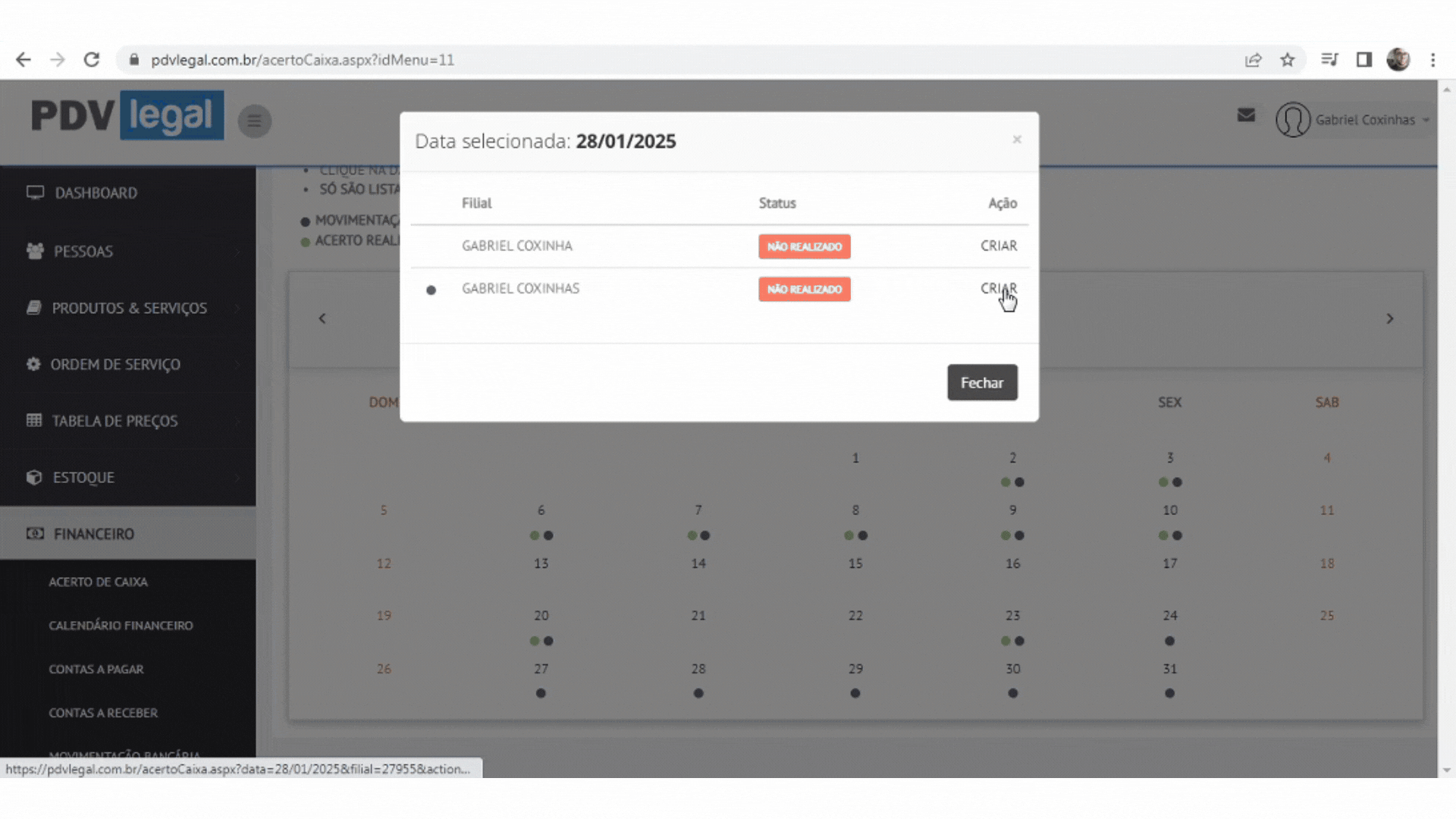Screen dimensions: 1456x819
Task: Open Calendário Financeiro submenu item
Action: click(x=121, y=626)
